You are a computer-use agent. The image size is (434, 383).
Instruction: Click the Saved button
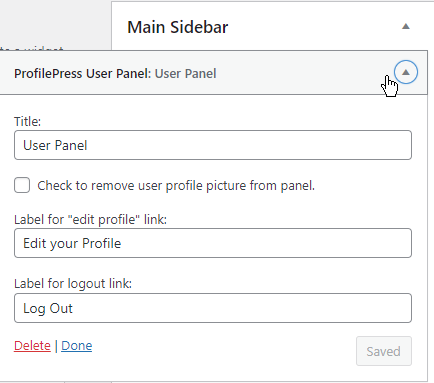pos(384,351)
